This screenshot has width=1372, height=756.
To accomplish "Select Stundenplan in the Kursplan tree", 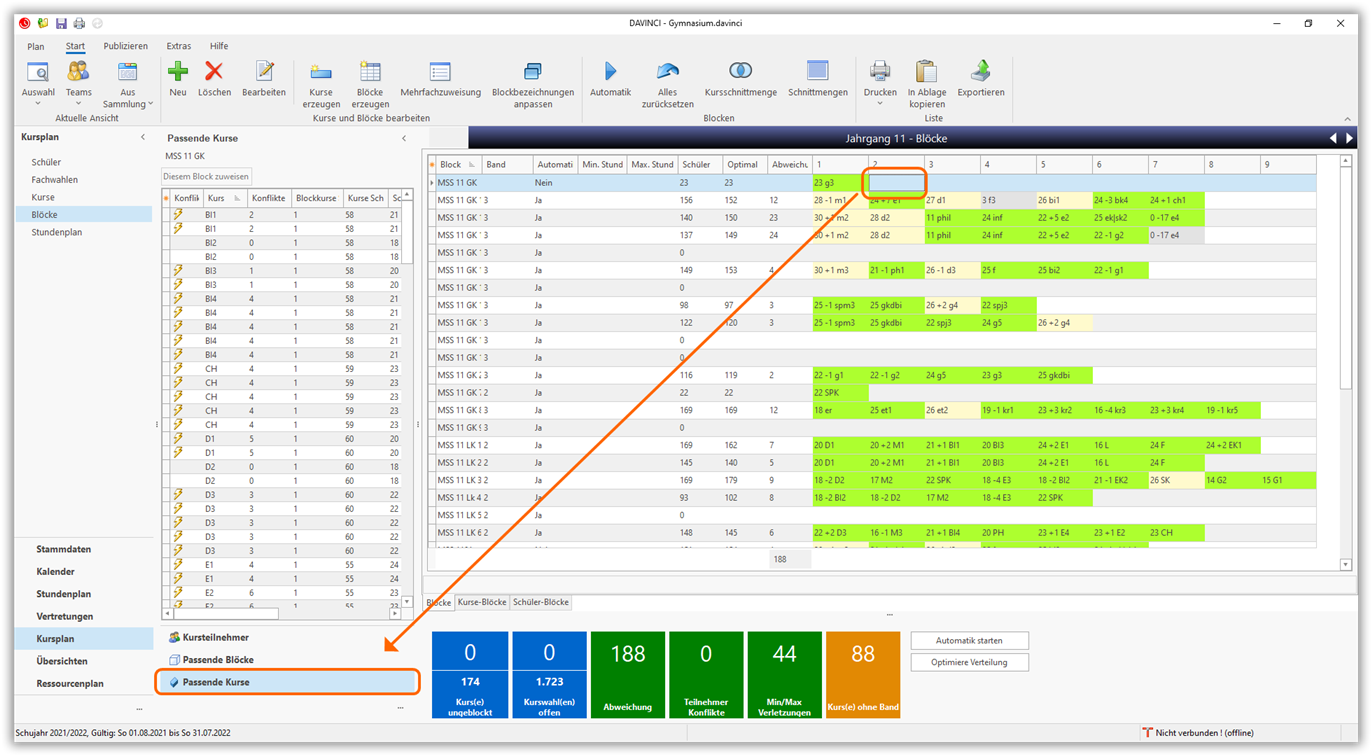I will 57,232.
